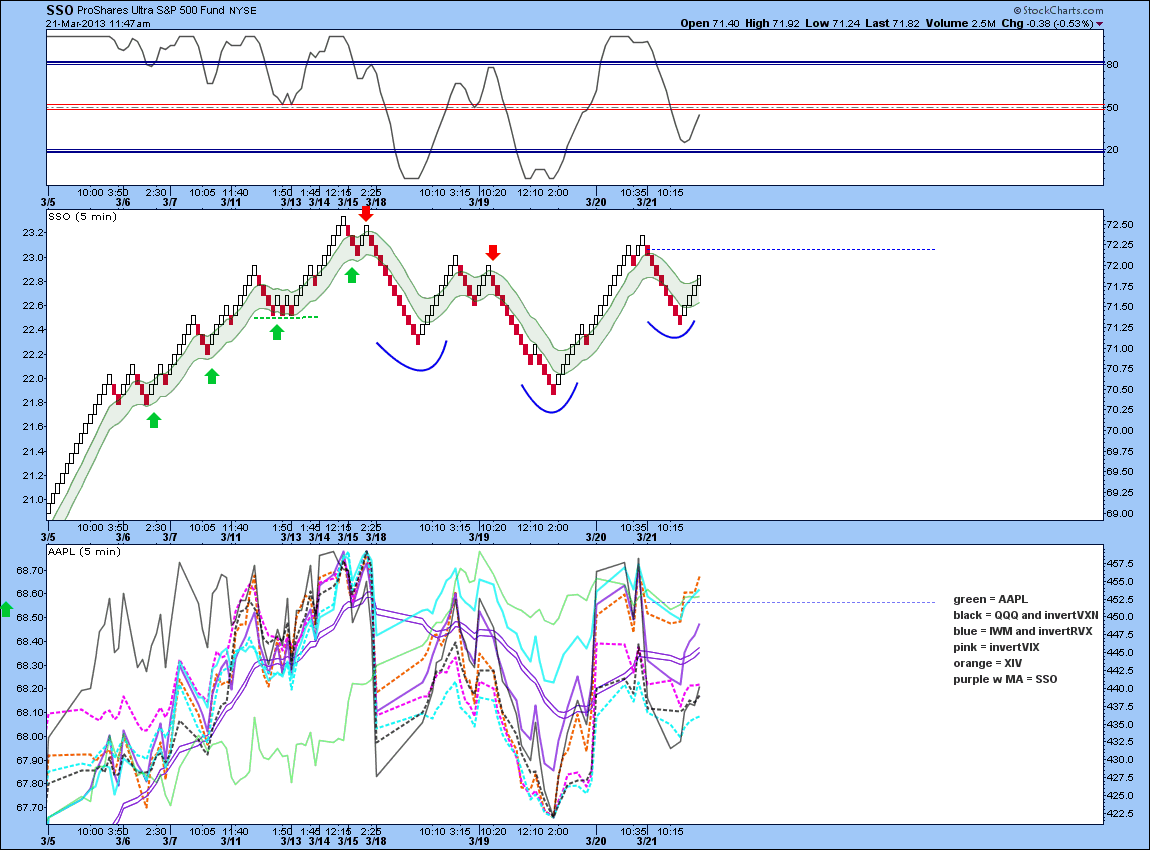Viewport: 1150px width, 850px height.
Task: Click the legend entry pink = invertVIX
Action: [x=997, y=648]
